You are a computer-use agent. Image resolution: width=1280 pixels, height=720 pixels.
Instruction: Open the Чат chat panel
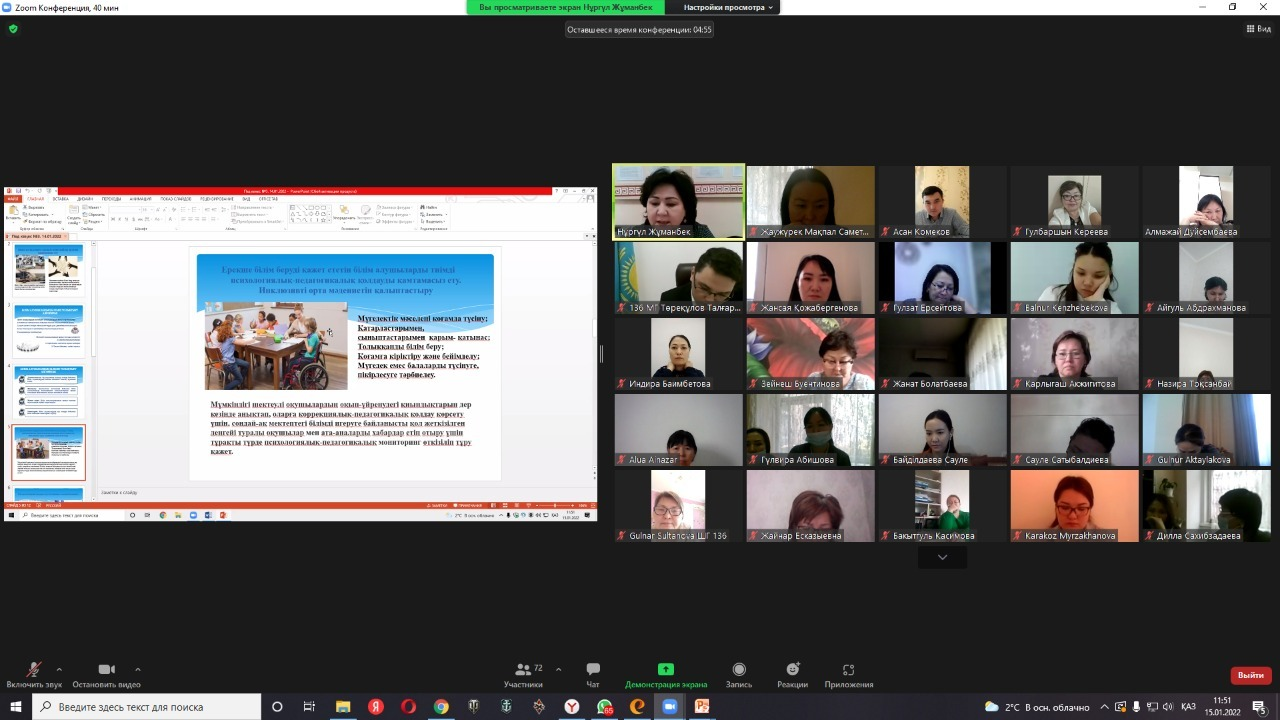[593, 674]
